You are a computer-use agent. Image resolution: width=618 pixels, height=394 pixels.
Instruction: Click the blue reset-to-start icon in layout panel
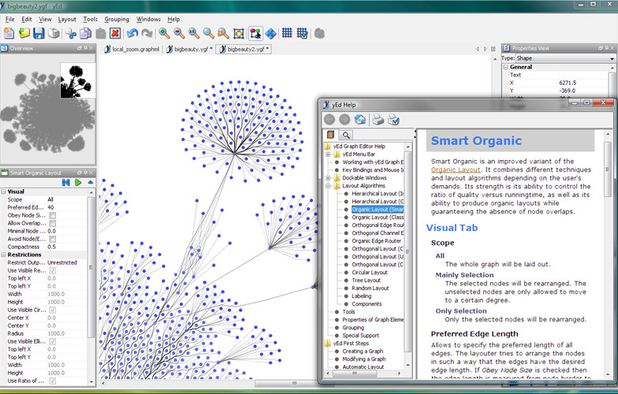pos(66,182)
